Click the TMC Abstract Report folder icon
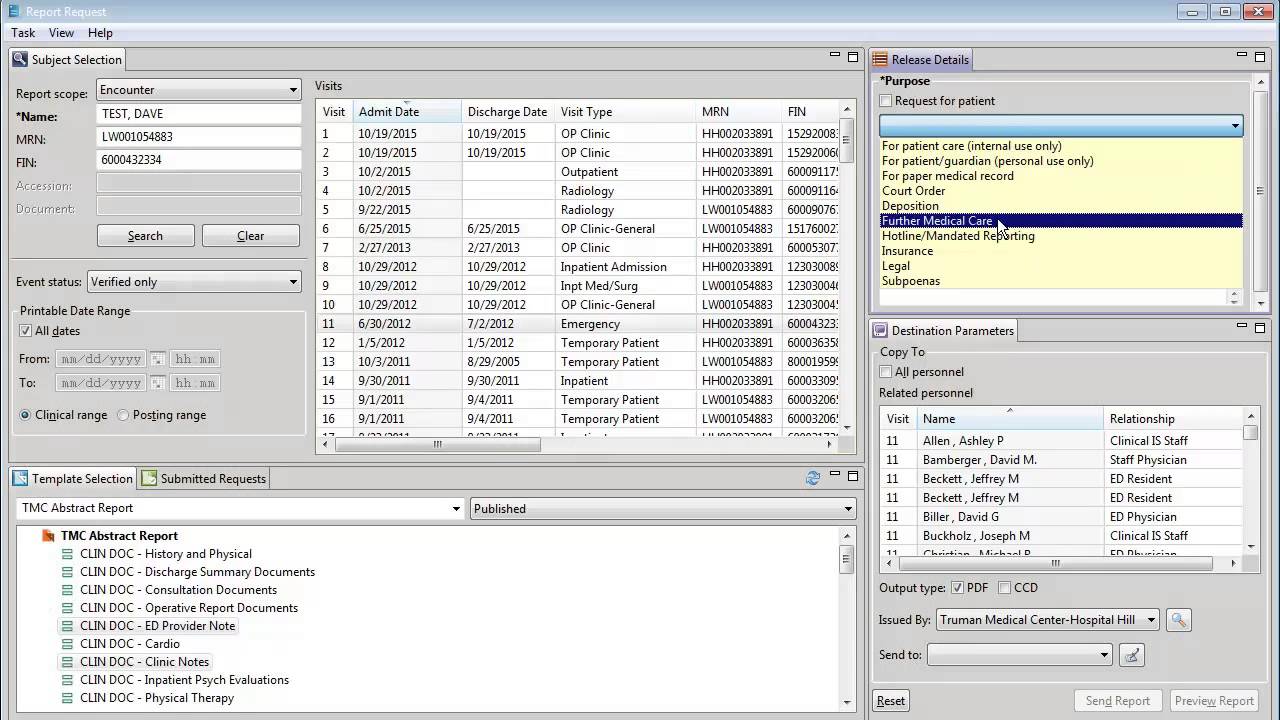1280x720 pixels. pyautogui.click(x=48, y=536)
